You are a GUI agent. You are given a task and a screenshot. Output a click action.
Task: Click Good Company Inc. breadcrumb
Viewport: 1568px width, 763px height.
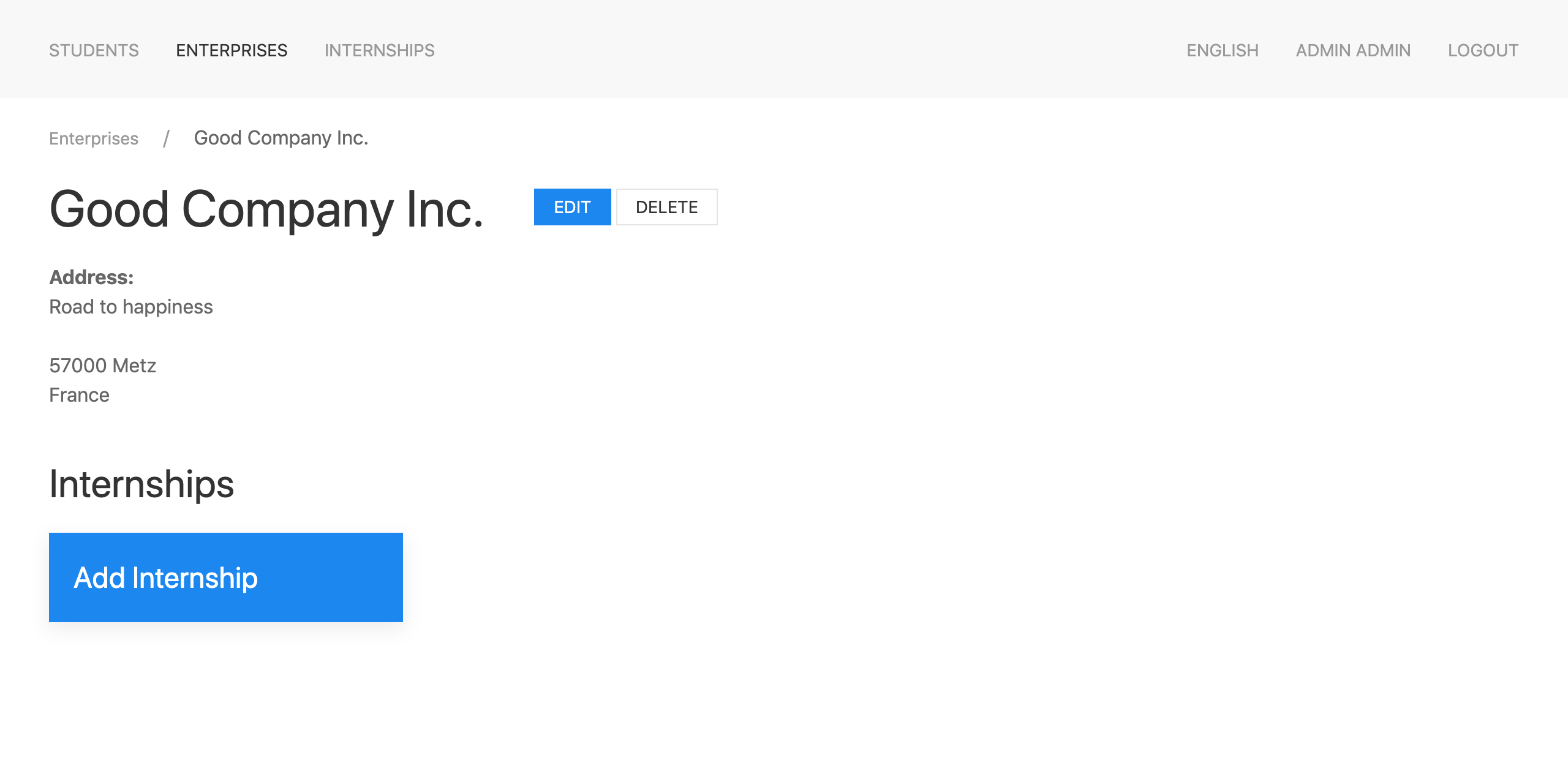coord(281,138)
